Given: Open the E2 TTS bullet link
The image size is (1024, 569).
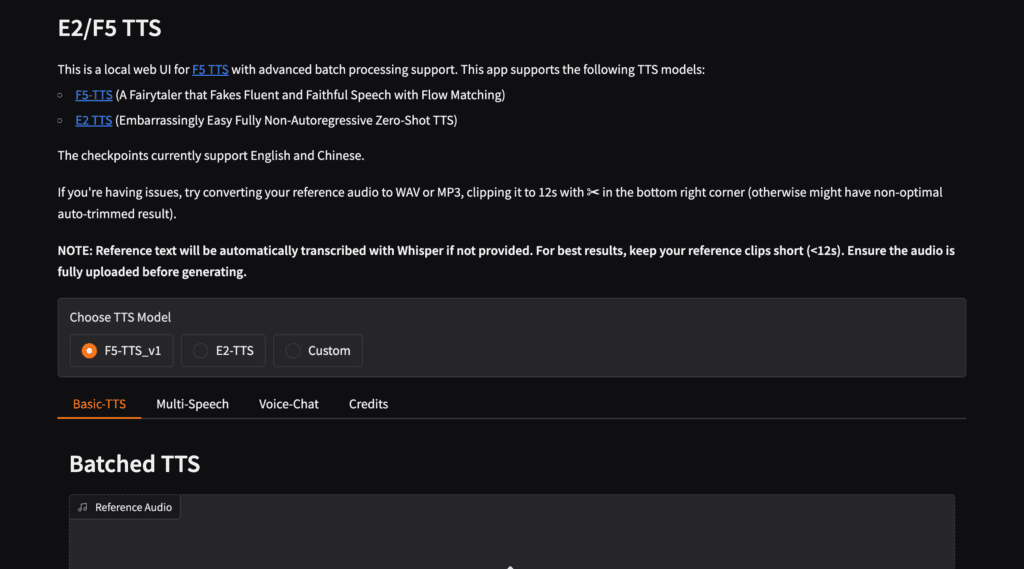Looking at the screenshot, I should point(93,120).
